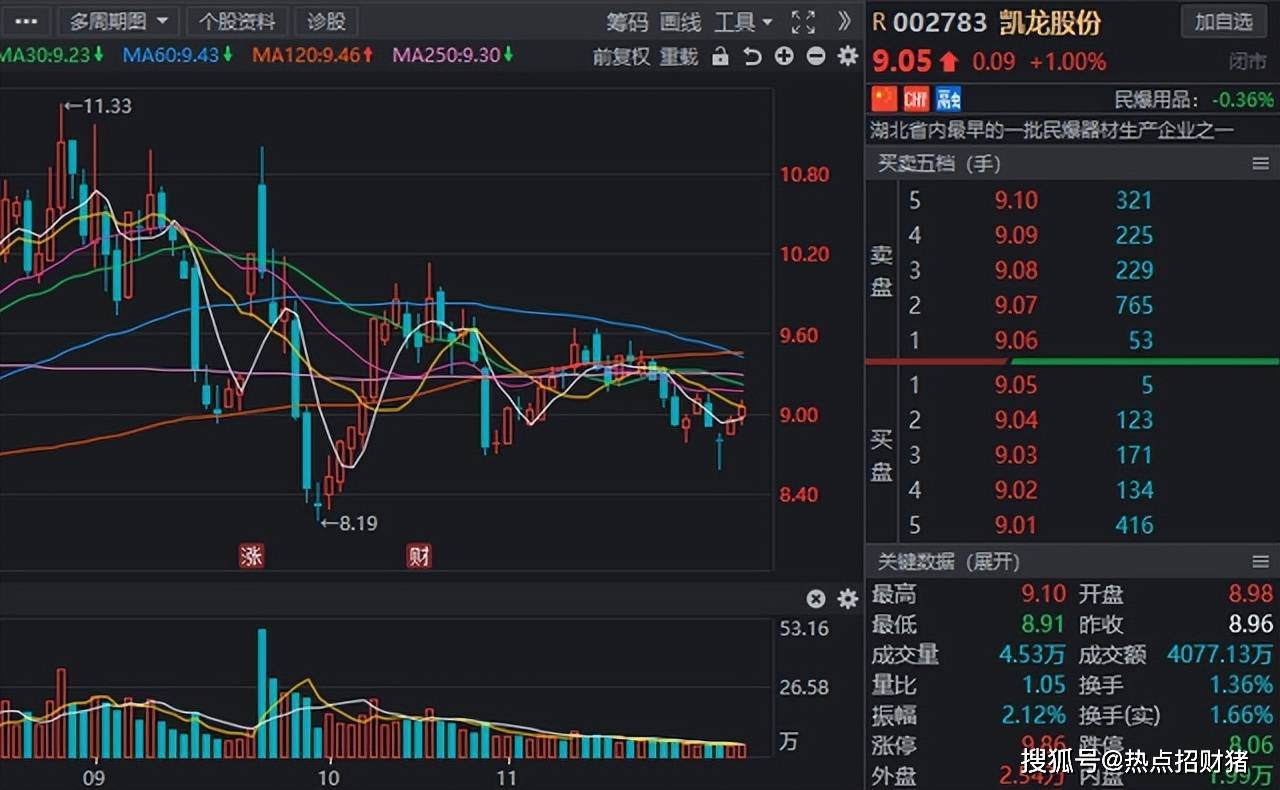This screenshot has width=1280, height=790.
Task: Click the 财 event marker on chart
Action: pos(419,556)
